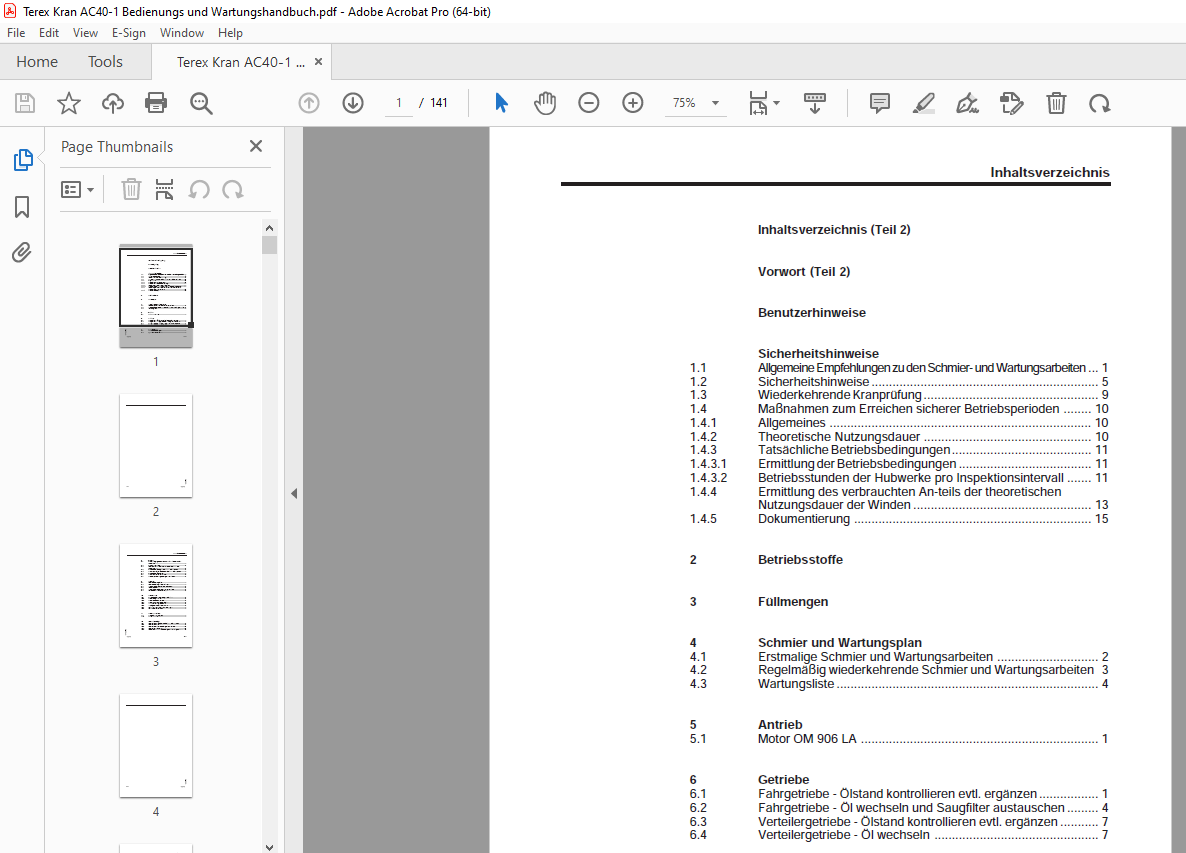Rotate clockwise in thumbnails panel

pos(233,189)
